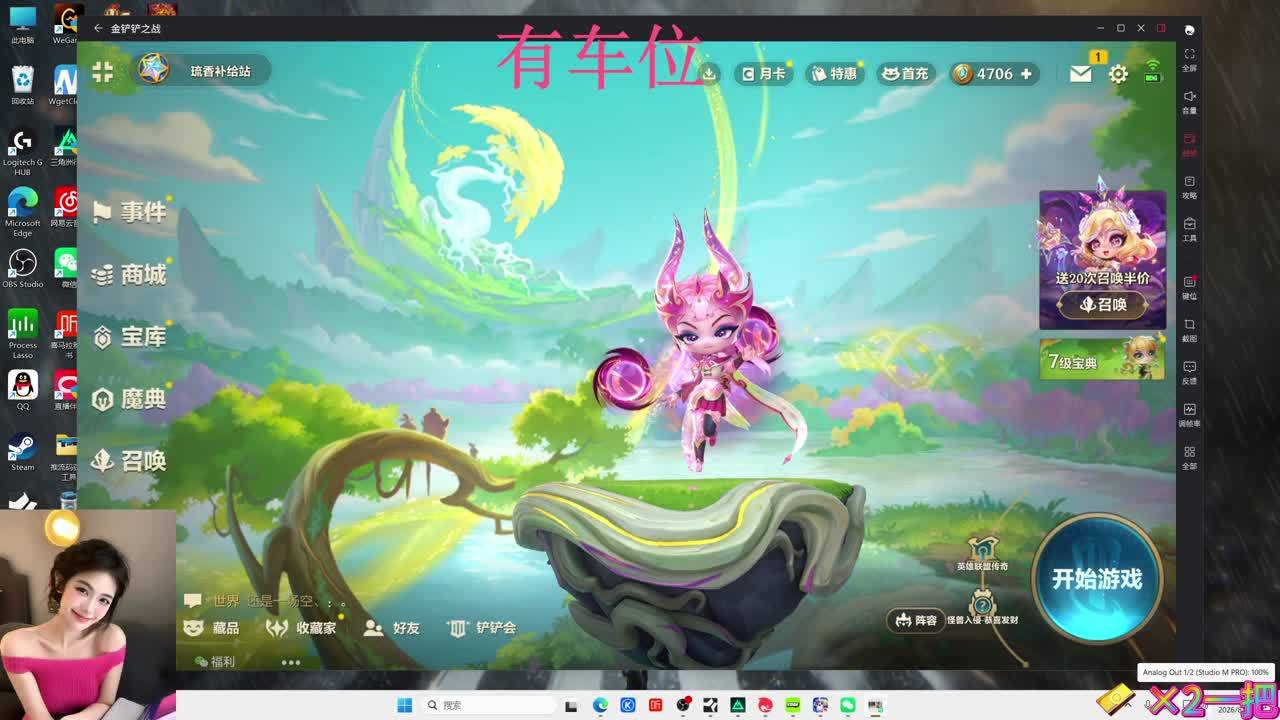Click the 截图 screenshot icon in emulator sidebar

pyautogui.click(x=1189, y=329)
